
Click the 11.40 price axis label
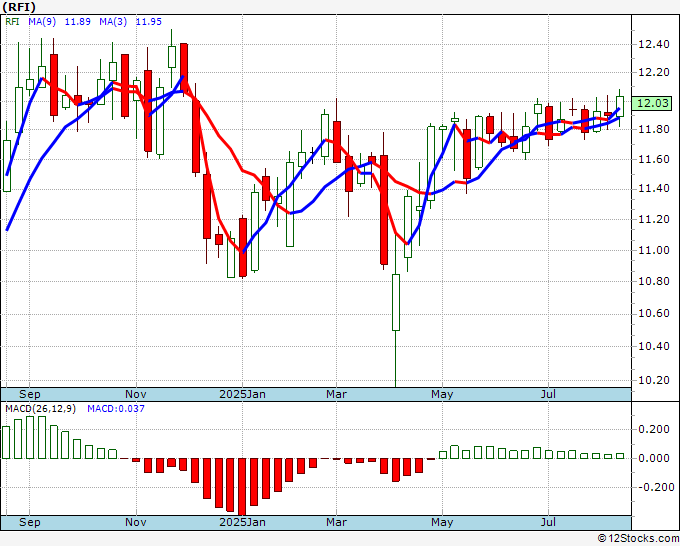pyautogui.click(x=653, y=189)
